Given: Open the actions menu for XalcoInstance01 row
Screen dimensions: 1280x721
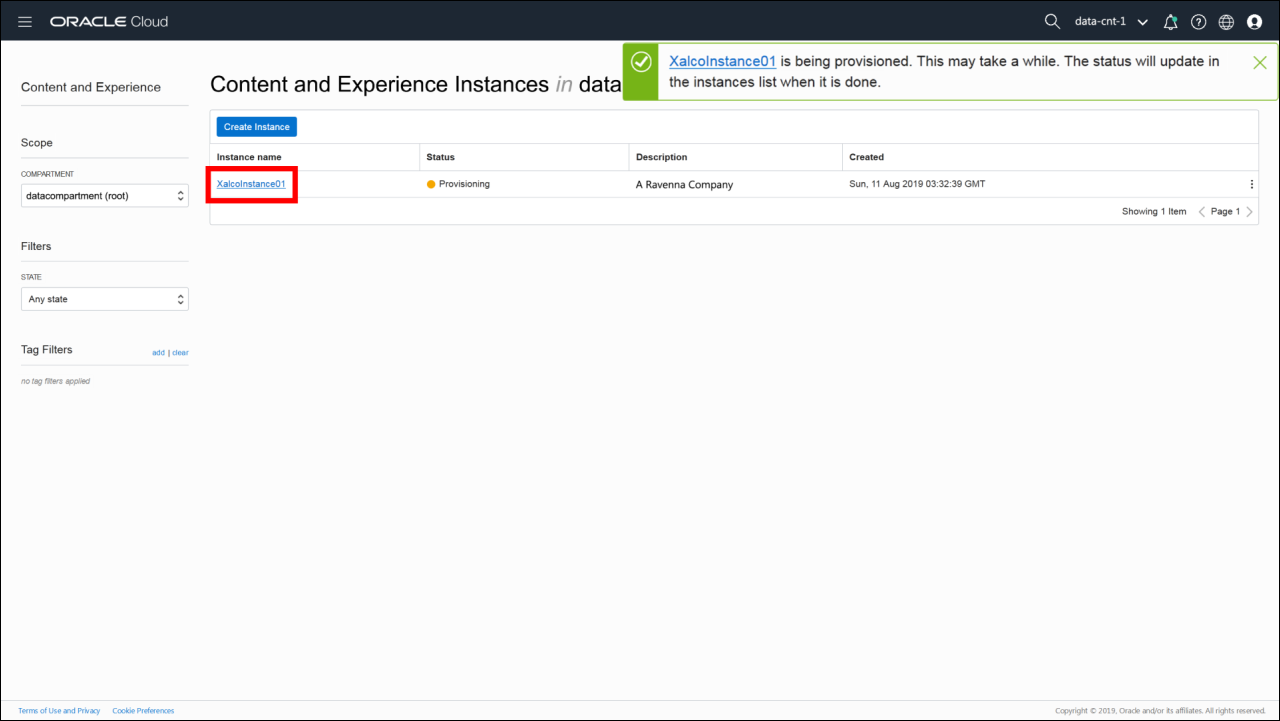Looking at the screenshot, I should 1252,184.
